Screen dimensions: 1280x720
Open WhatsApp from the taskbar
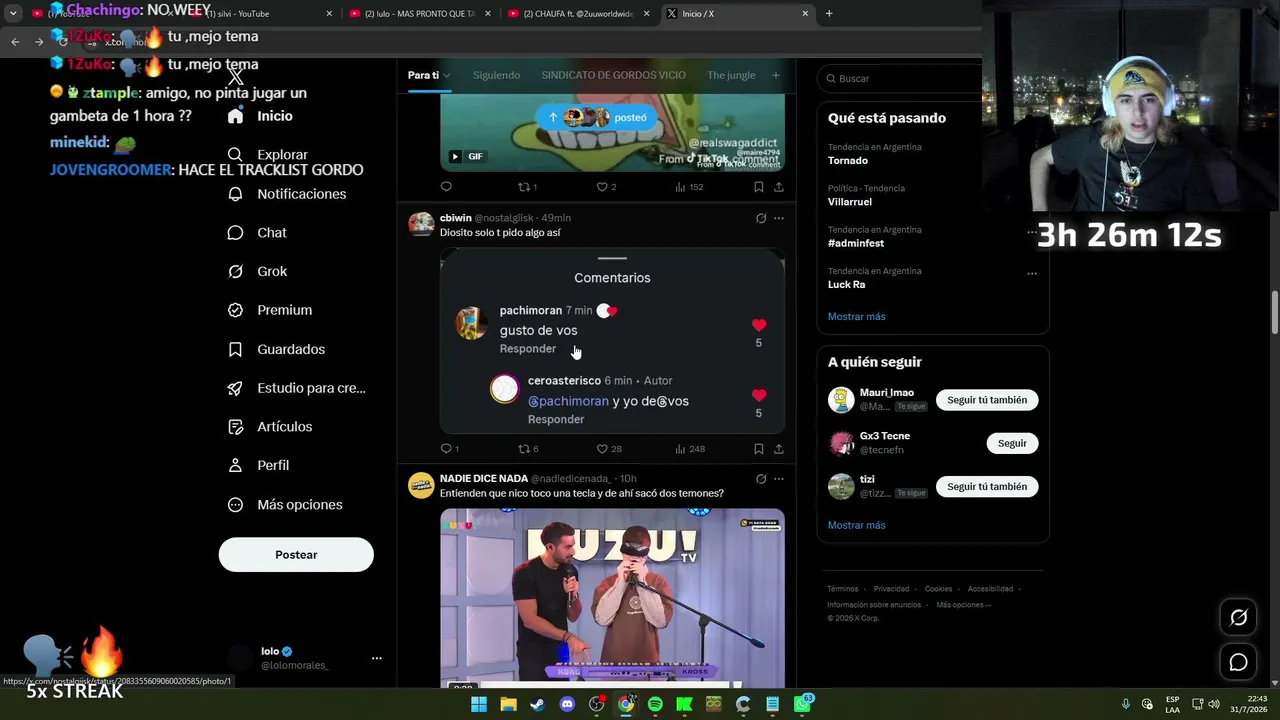(x=802, y=704)
